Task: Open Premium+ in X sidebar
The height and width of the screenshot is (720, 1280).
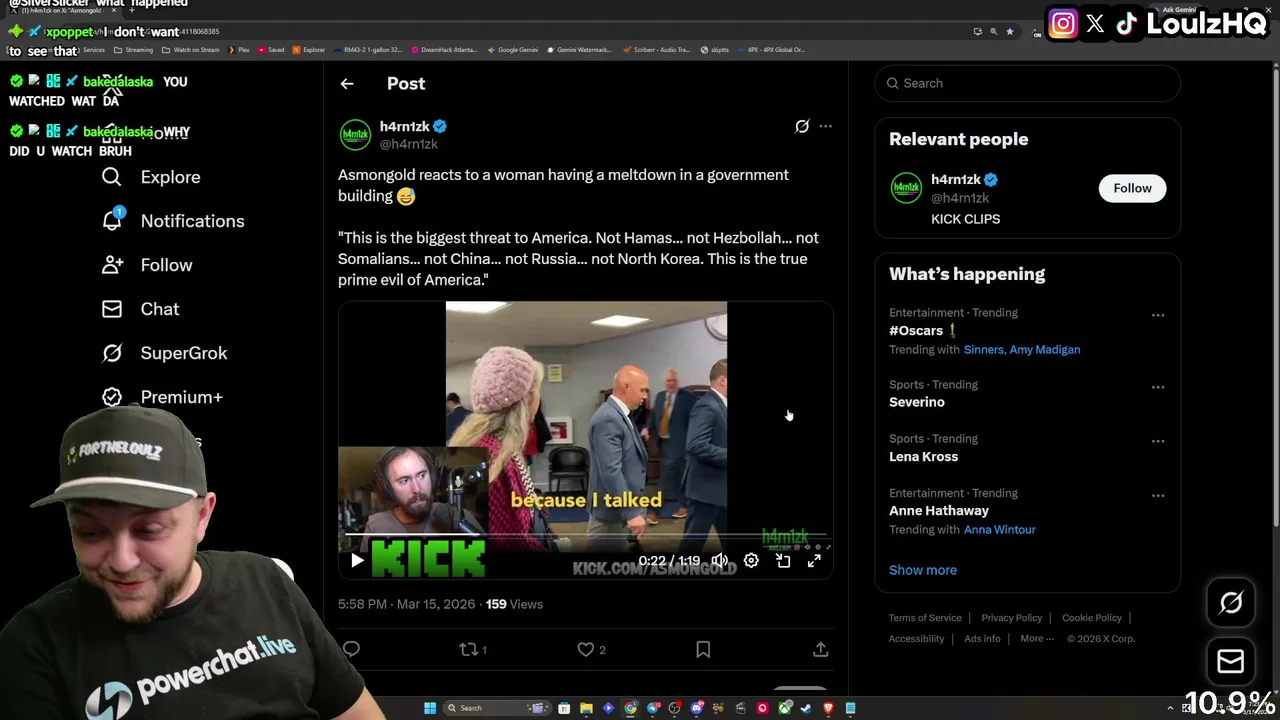Action: [162, 397]
